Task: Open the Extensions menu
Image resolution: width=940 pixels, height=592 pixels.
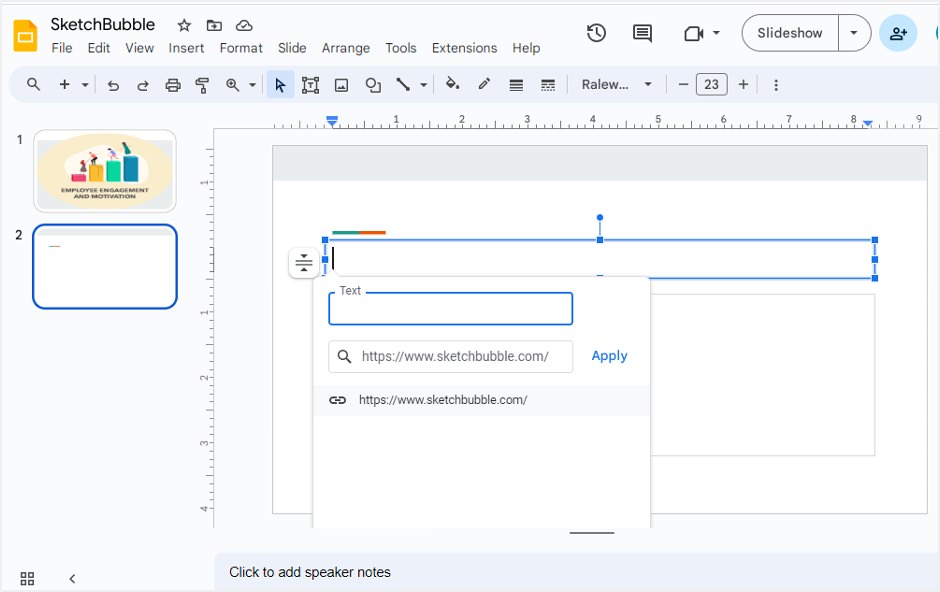Action: (x=464, y=48)
